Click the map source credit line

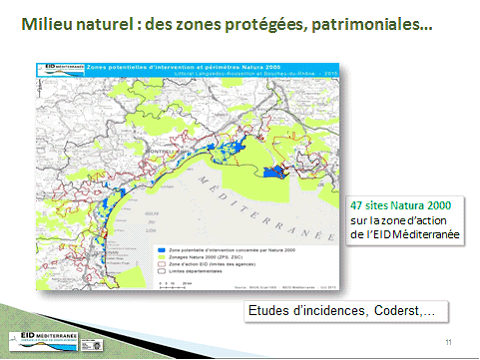tap(286, 287)
